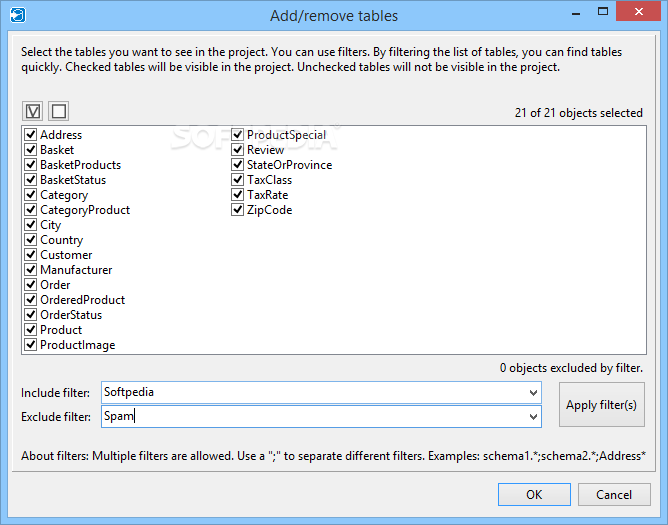The width and height of the screenshot is (668, 525).
Task: Click the uncheck-all tables icon button
Action: click(58, 111)
